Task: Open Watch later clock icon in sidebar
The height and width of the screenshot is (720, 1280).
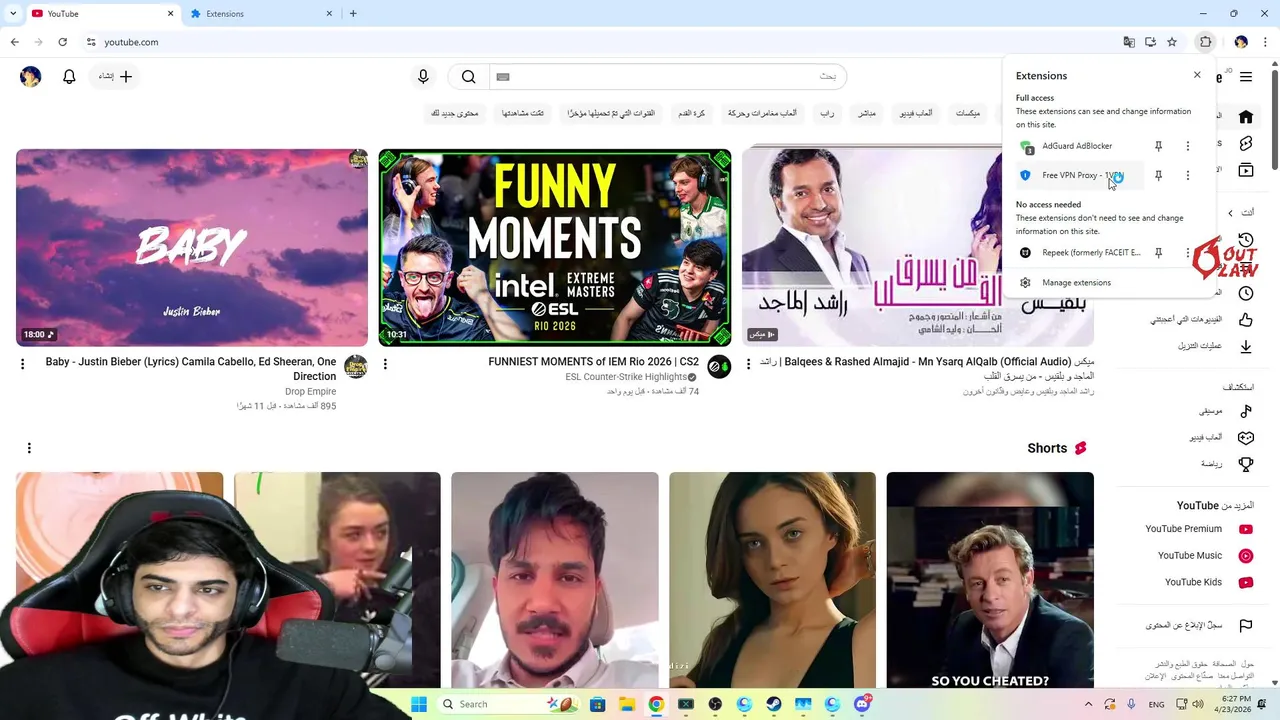Action: click(x=1246, y=293)
